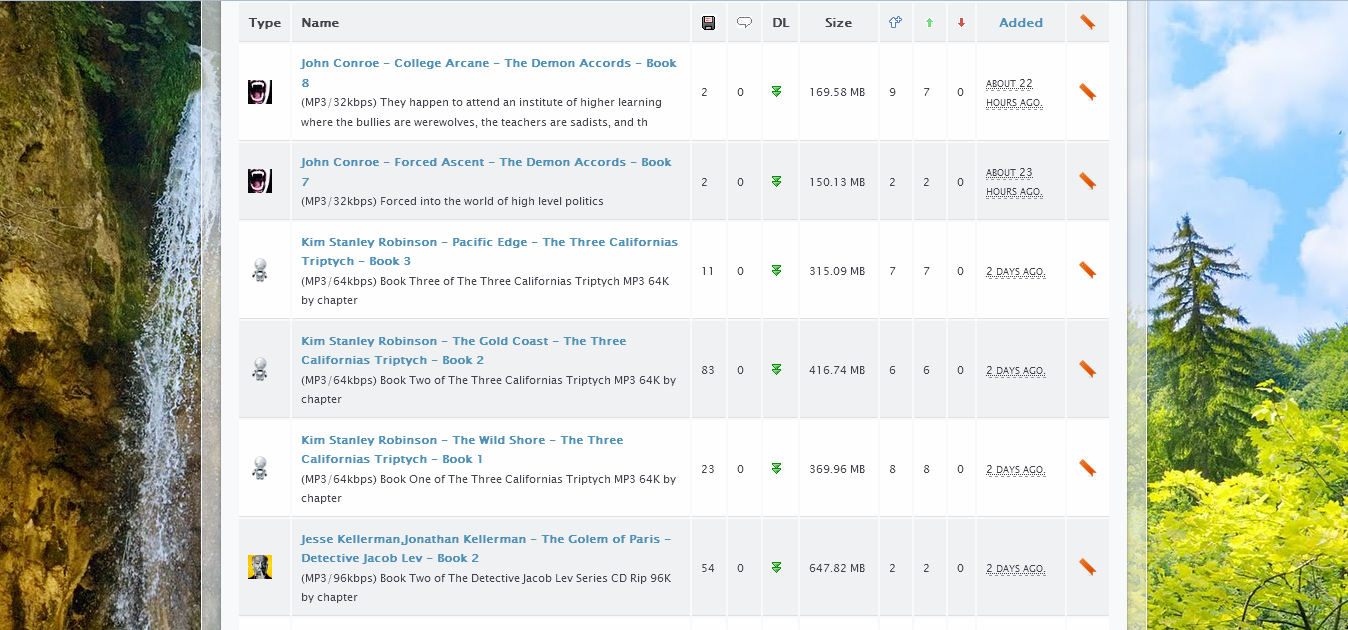This screenshot has height=630, width=1348.
Task: Click the DL column header
Action: click(781, 22)
